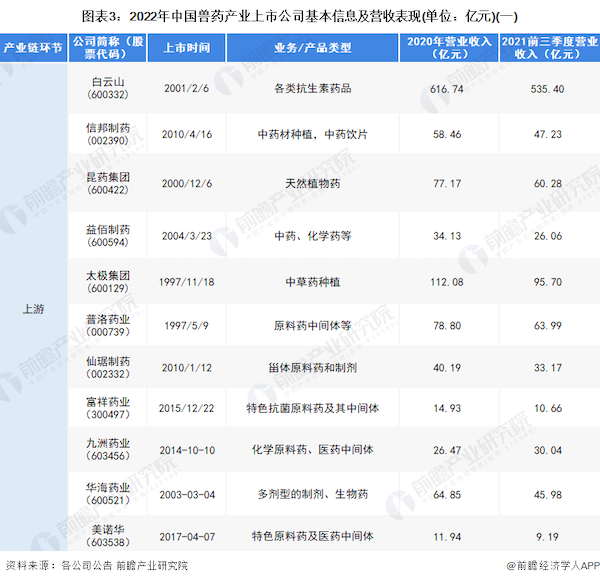Select the 公司简称（股票代码）column header
Image resolution: width=600 pixels, height=582 pixels.
[x=108, y=48]
